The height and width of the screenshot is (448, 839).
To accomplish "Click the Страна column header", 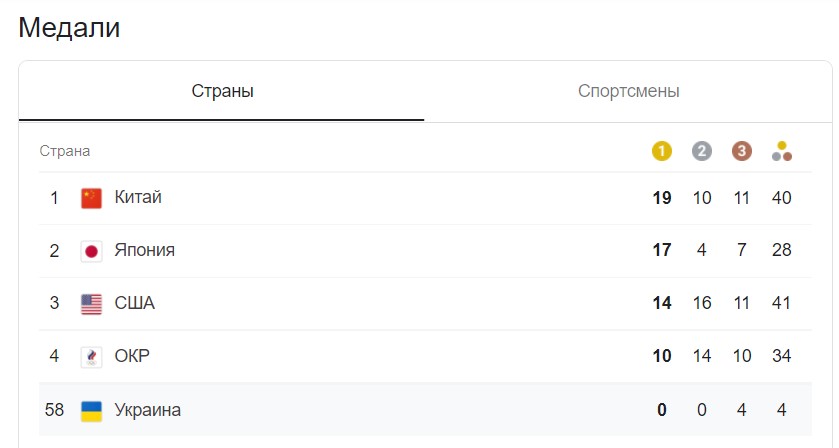I will pyautogui.click(x=65, y=151).
